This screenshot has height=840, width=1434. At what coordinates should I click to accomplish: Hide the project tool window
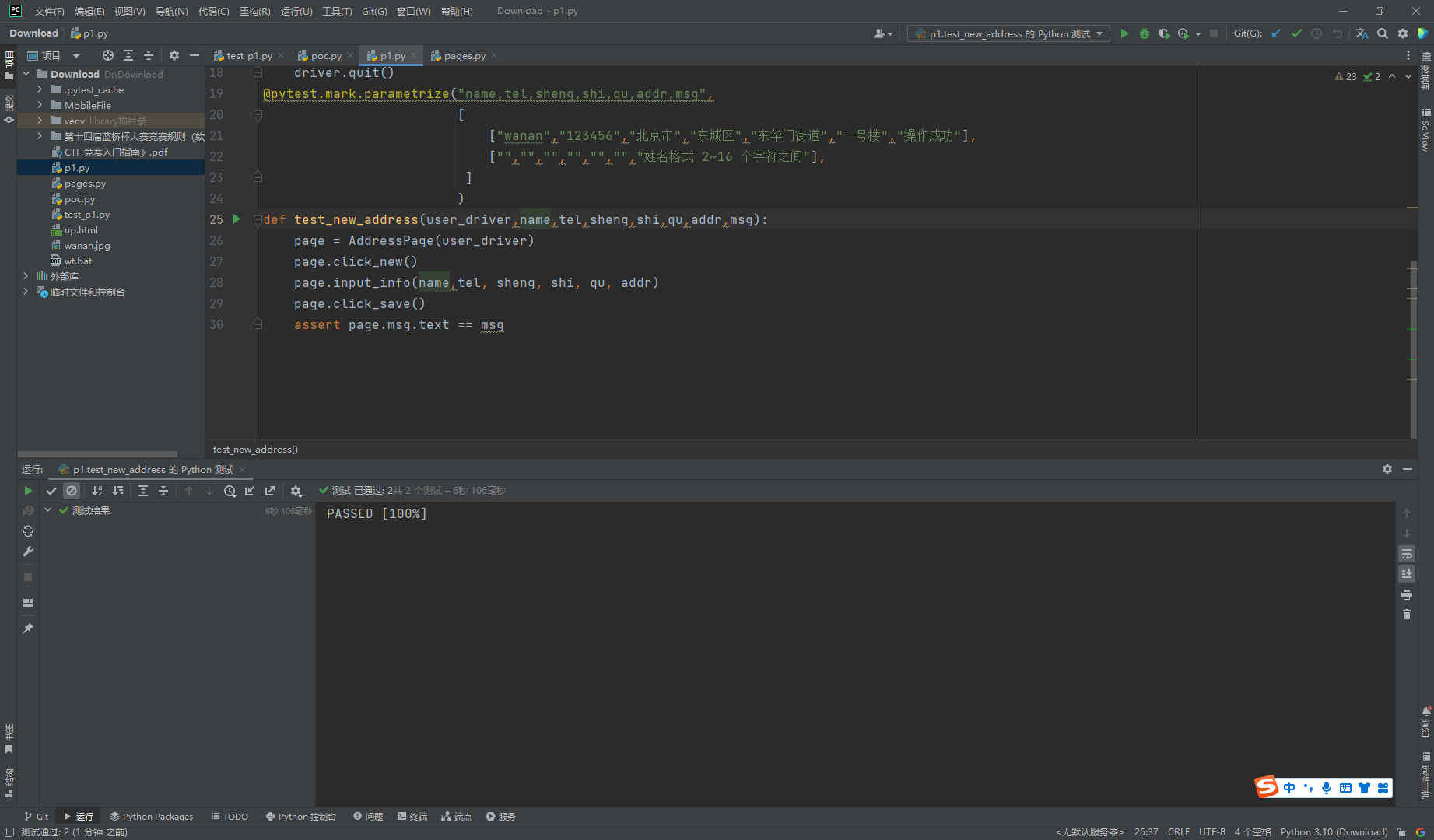tap(195, 55)
